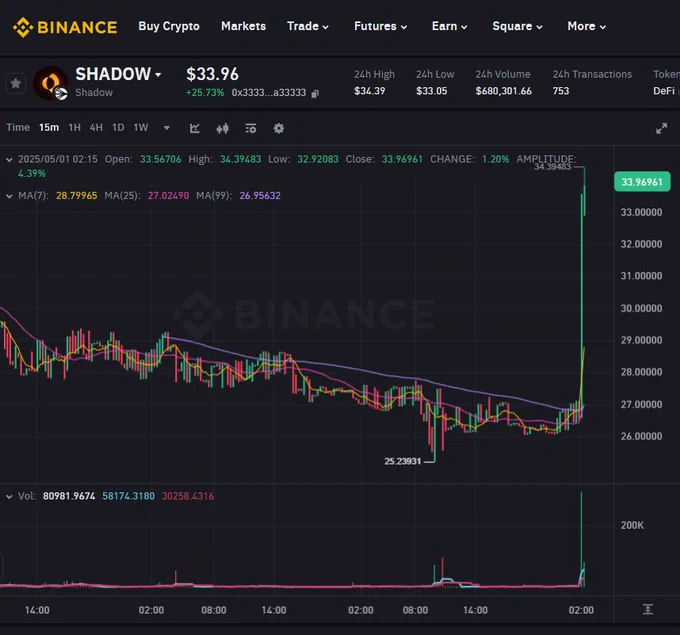This screenshot has height=635, width=680.
Task: Click the 24h Transactions value 753
Action: [x=561, y=91]
